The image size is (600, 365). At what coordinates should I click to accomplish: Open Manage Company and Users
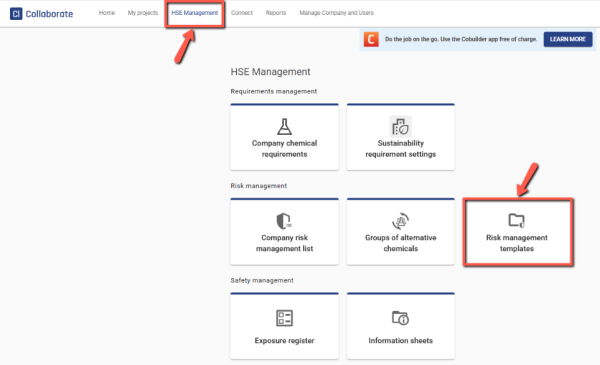[336, 13]
